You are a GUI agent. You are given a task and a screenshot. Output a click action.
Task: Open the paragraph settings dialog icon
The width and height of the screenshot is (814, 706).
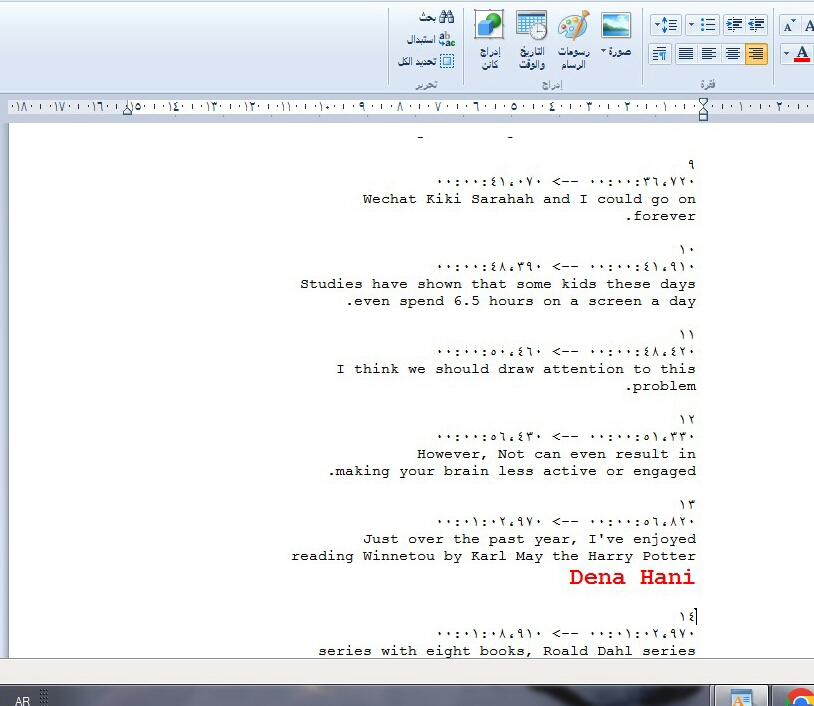pos(660,54)
